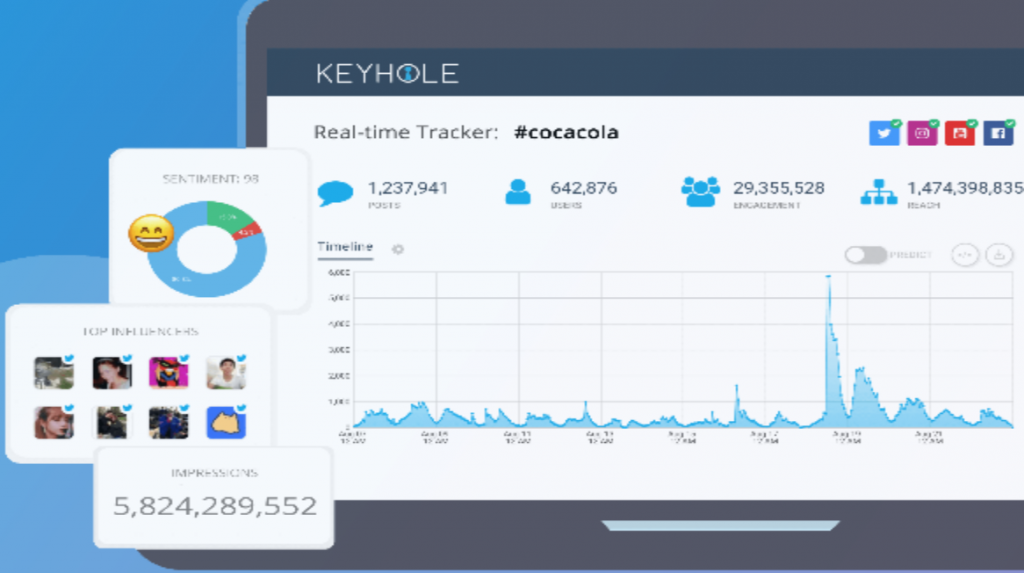Click the green segment of the sentiment donut

[229, 216]
